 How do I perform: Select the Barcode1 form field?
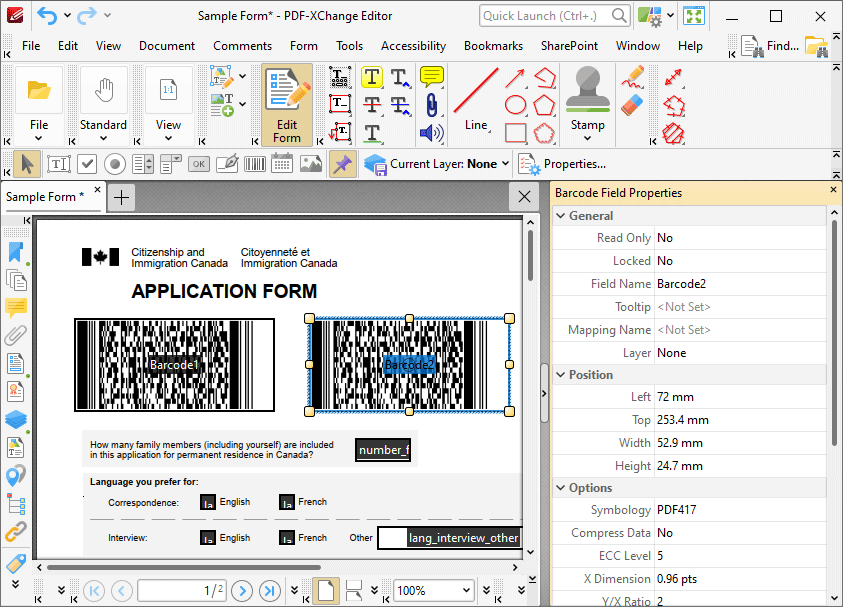pos(174,365)
